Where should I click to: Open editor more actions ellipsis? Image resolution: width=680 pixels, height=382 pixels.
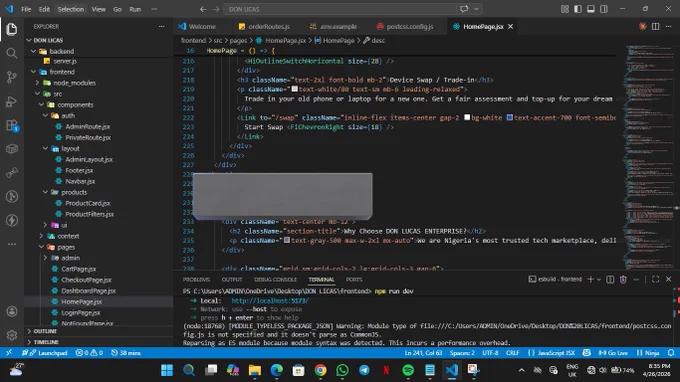pyautogui.click(x=668, y=26)
